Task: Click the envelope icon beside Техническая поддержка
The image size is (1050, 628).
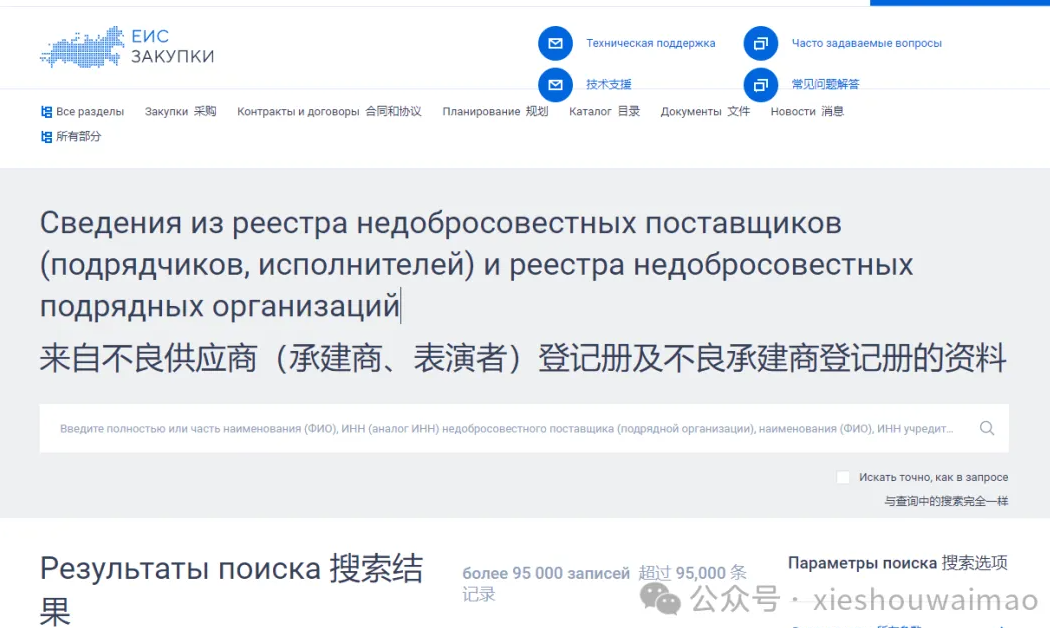Action: point(555,44)
